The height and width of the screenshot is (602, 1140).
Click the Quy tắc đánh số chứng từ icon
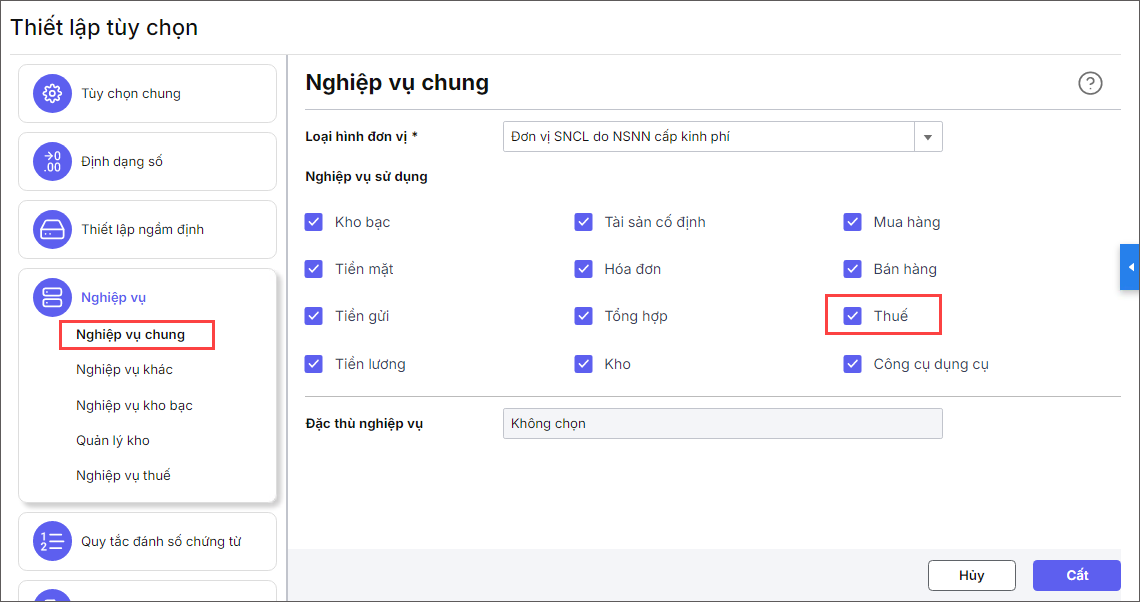pos(52,541)
